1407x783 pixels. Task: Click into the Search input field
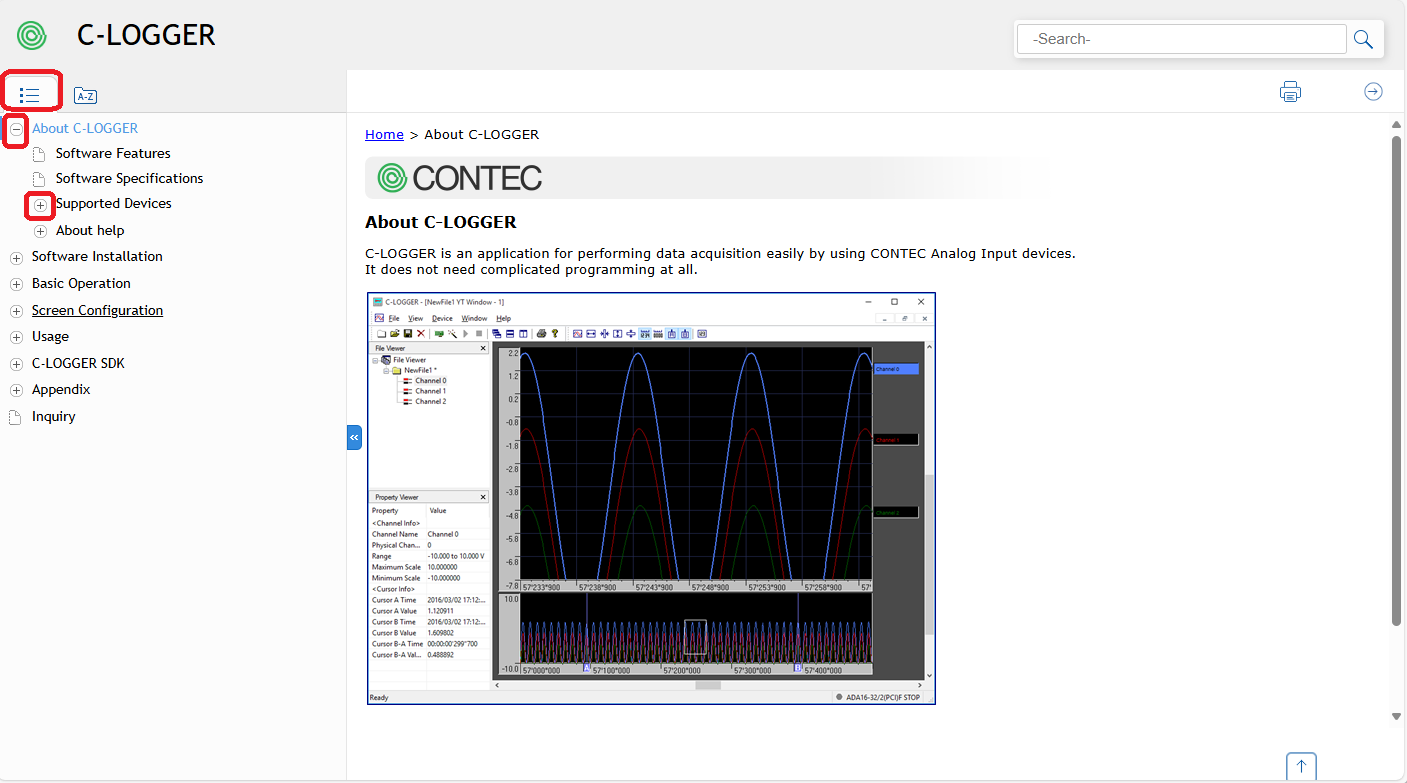tap(1180, 39)
